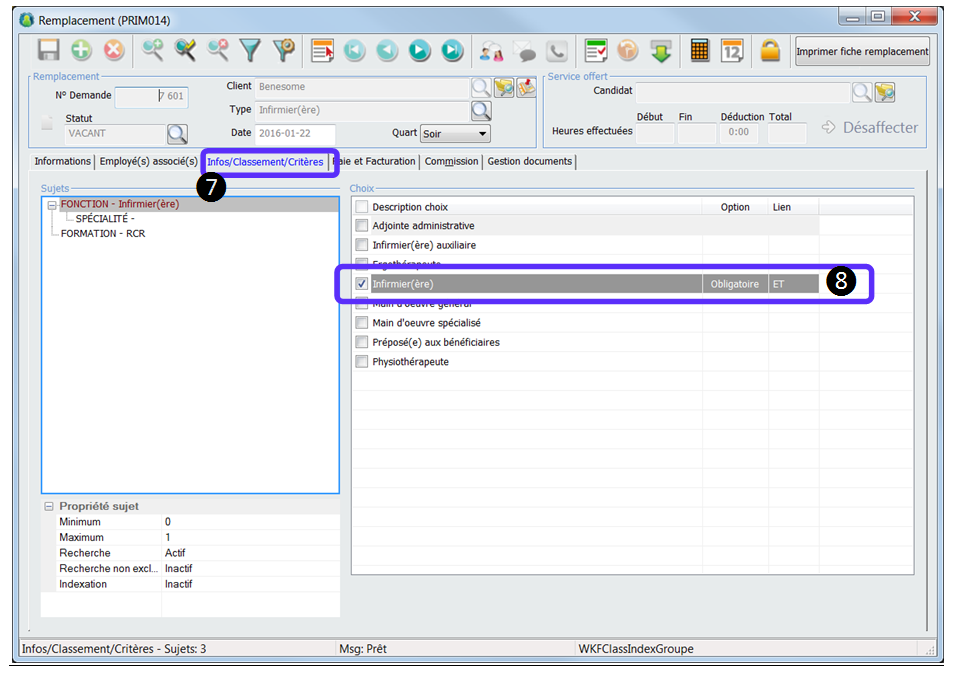Click Imprimer fiche remplacement button
The width and height of the screenshot is (958, 674).
862,51
